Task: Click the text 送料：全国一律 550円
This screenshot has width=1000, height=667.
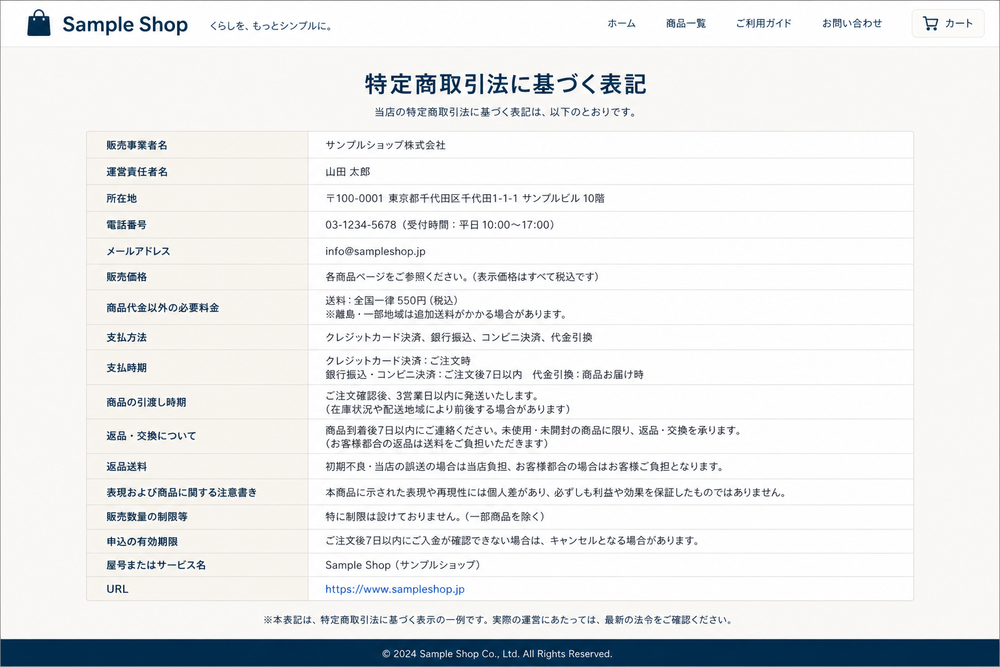Action: (x=376, y=300)
